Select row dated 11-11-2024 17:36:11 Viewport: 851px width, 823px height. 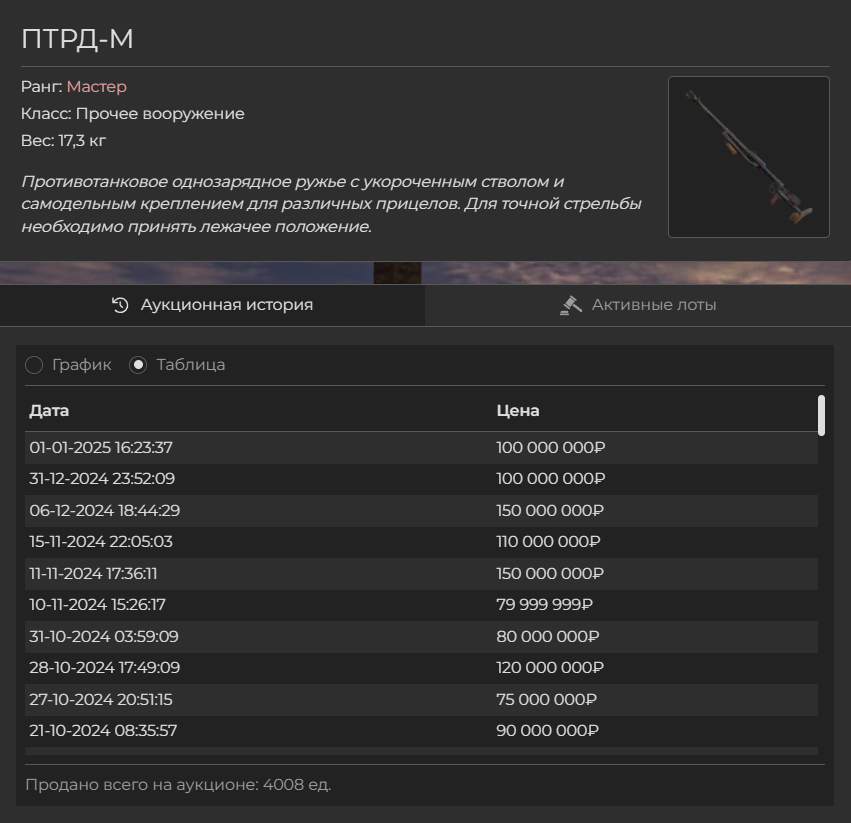(421, 573)
